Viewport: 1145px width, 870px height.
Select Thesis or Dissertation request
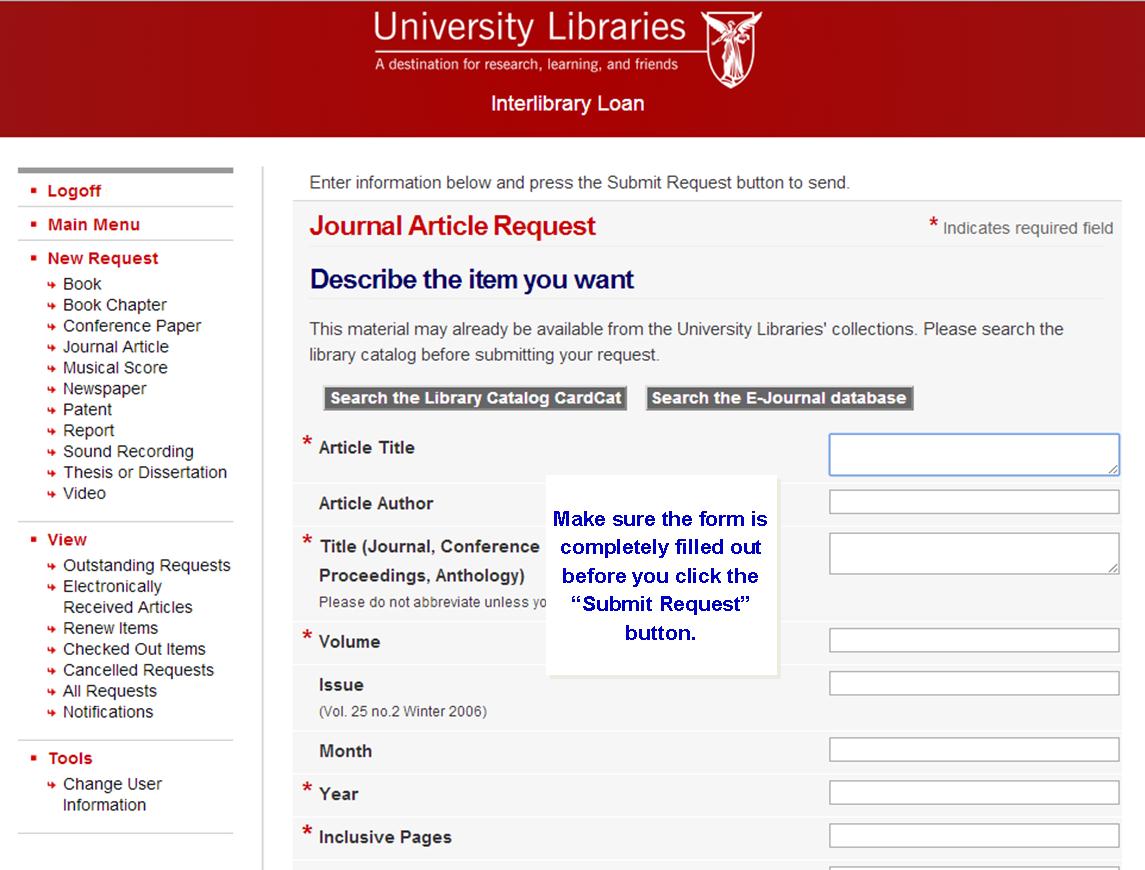pyautogui.click(x=147, y=472)
